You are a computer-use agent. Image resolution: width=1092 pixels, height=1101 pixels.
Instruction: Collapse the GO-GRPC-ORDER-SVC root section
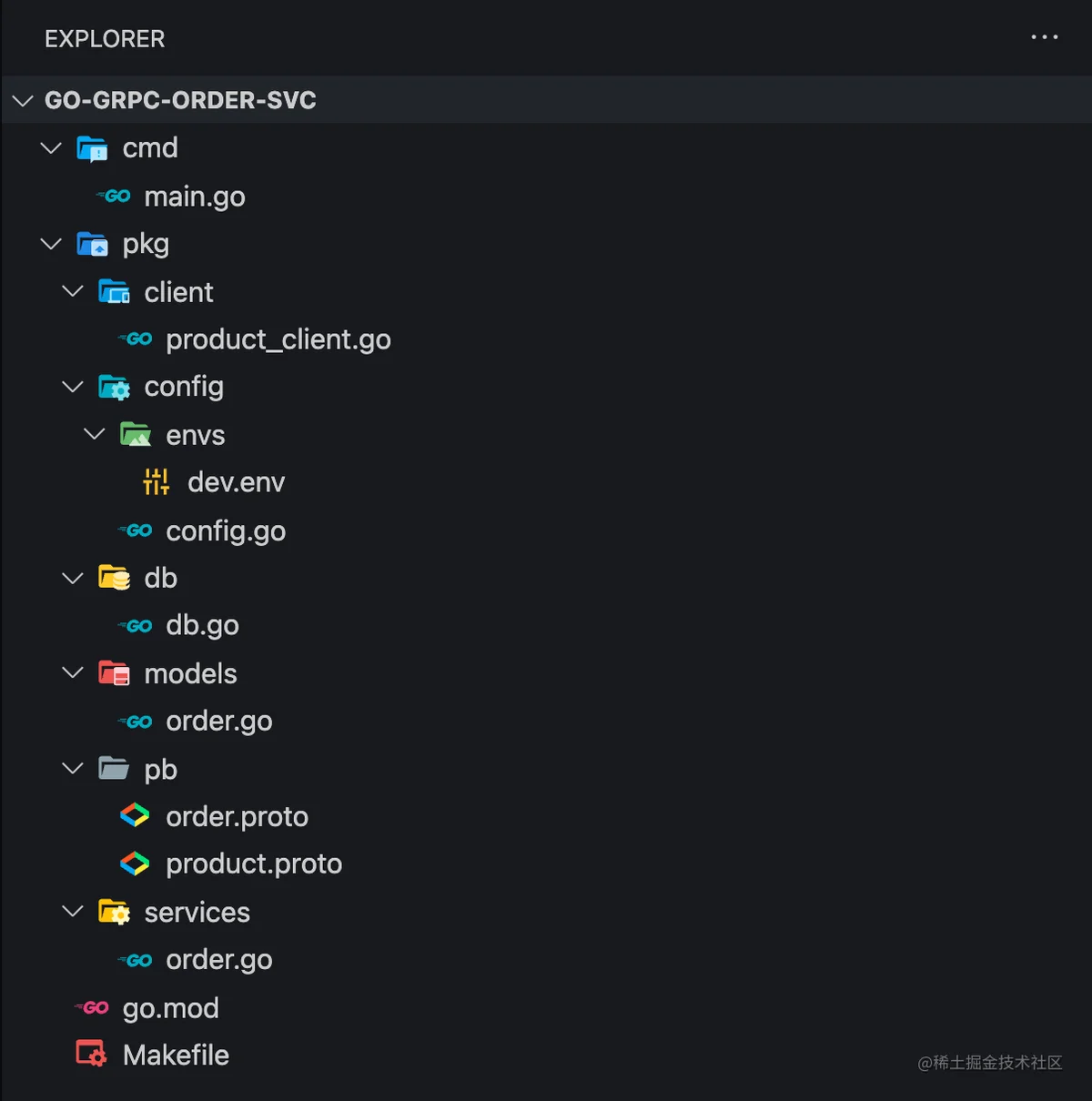point(23,100)
